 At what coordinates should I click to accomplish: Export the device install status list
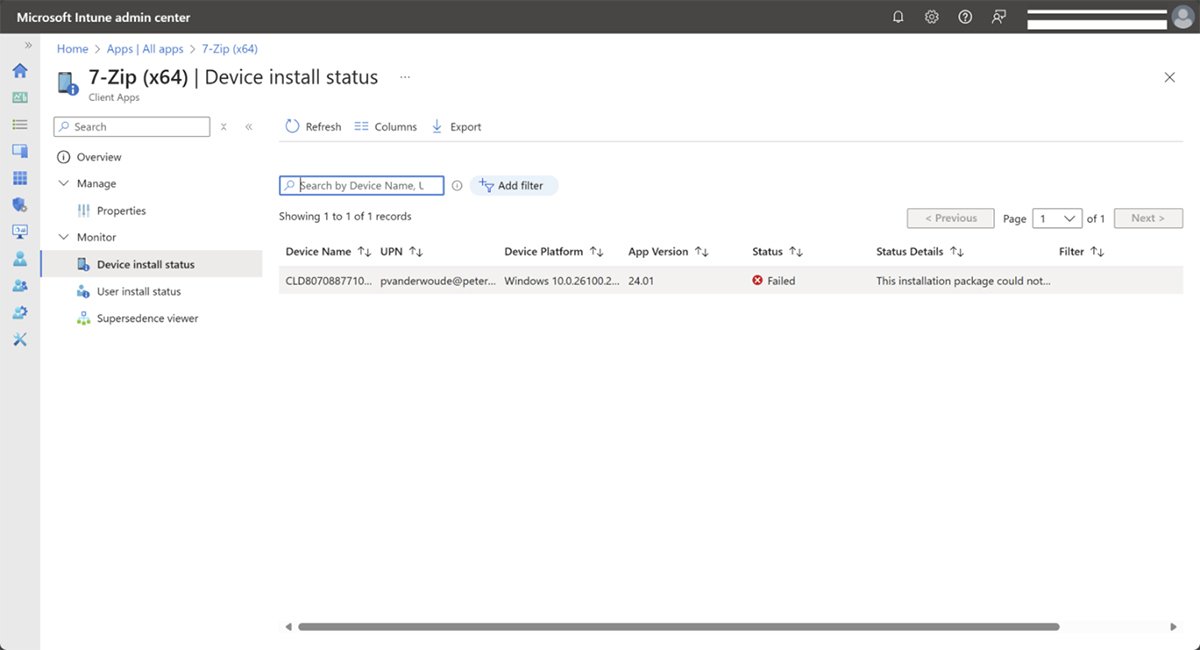coord(456,127)
